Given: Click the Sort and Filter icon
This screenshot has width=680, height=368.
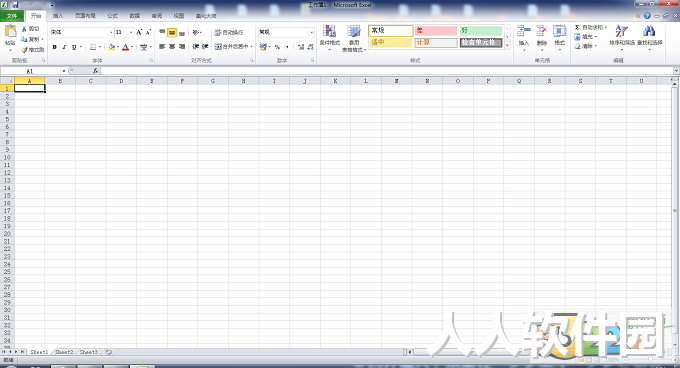Looking at the screenshot, I should click(x=621, y=31).
